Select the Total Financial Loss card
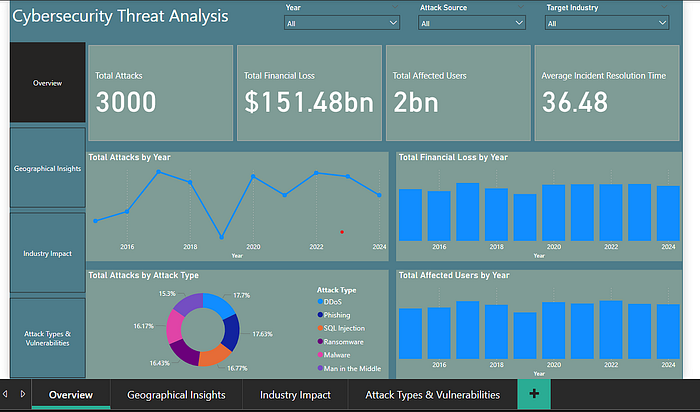700x412 pixels. coord(308,92)
